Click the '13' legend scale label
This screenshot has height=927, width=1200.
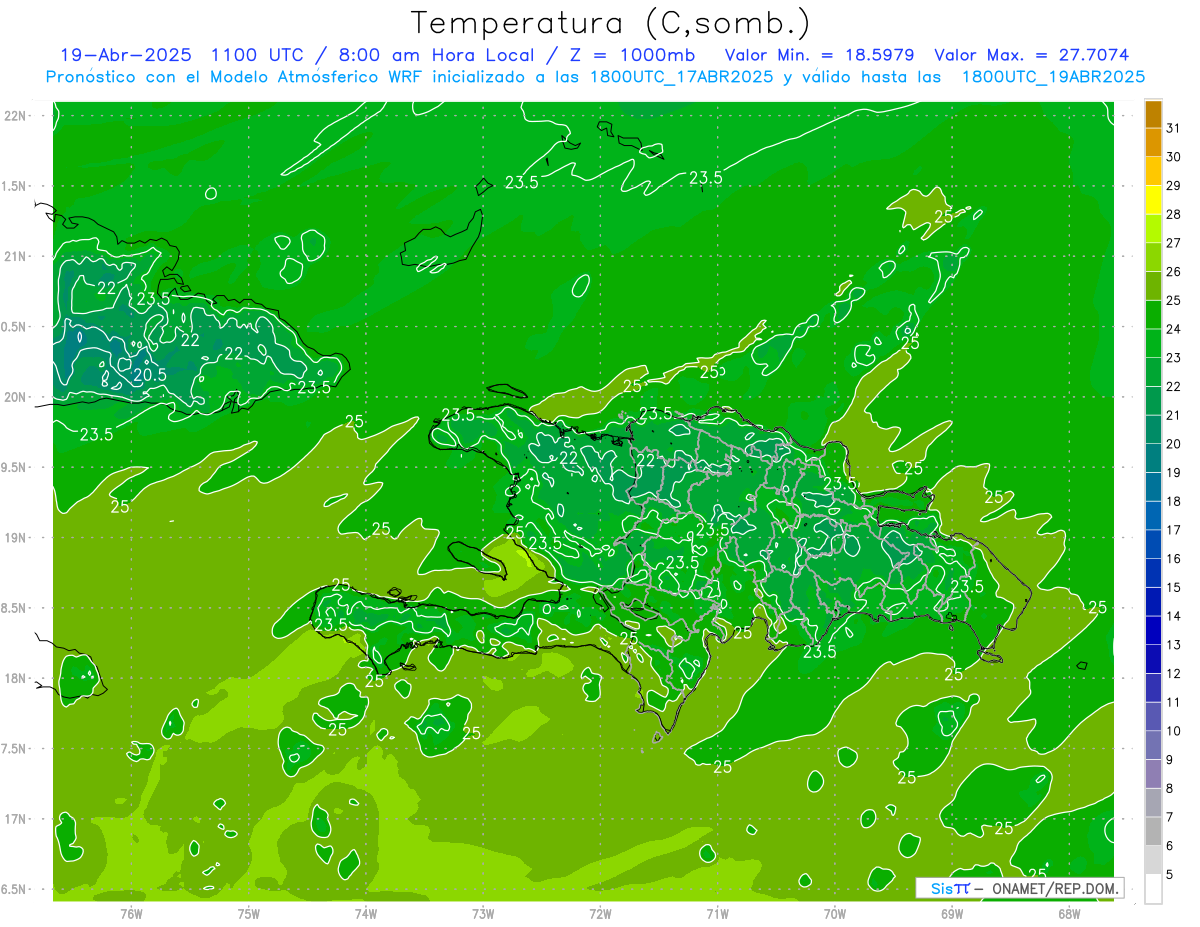pos(1173,645)
